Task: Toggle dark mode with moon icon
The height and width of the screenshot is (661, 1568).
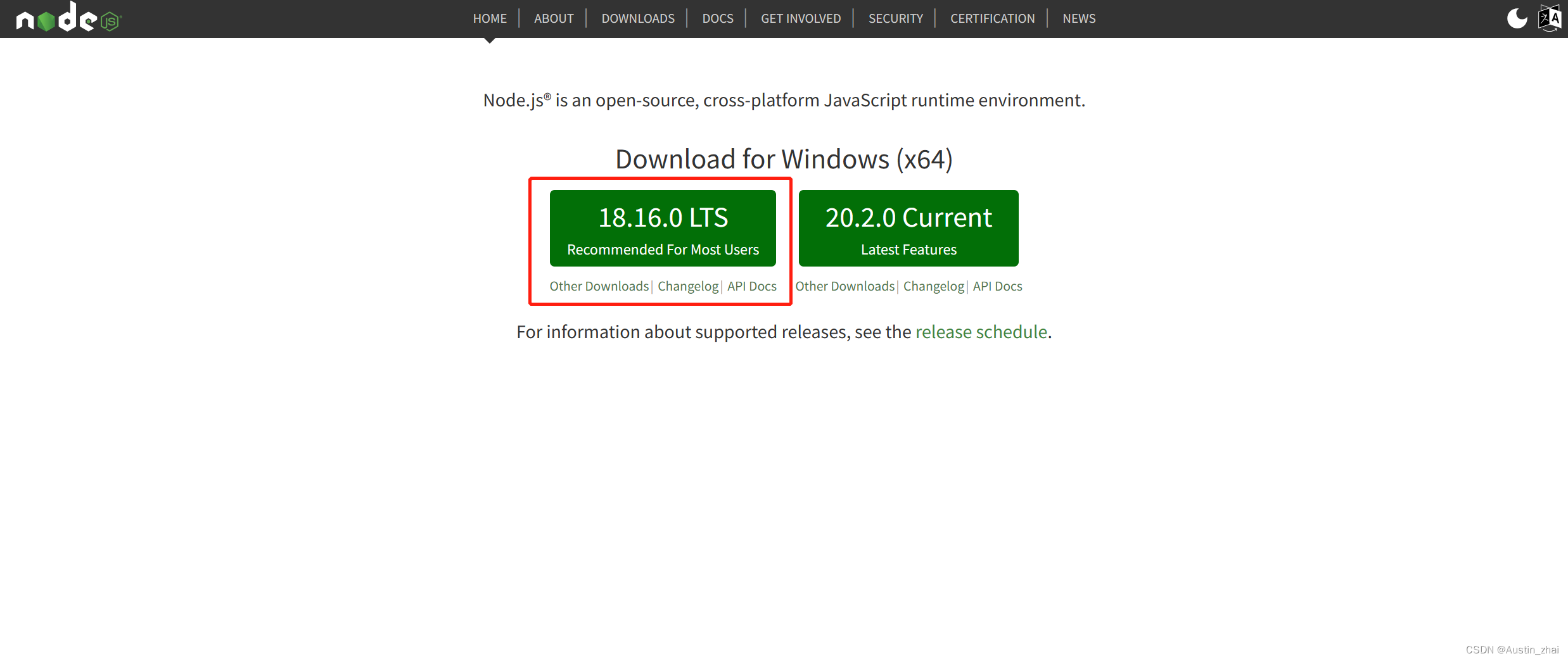Action: (x=1517, y=18)
